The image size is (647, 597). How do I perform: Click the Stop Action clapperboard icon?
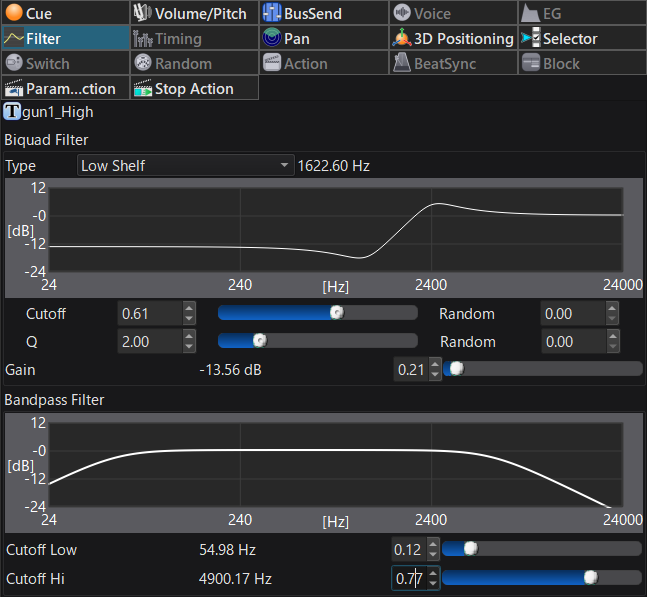click(x=142, y=89)
